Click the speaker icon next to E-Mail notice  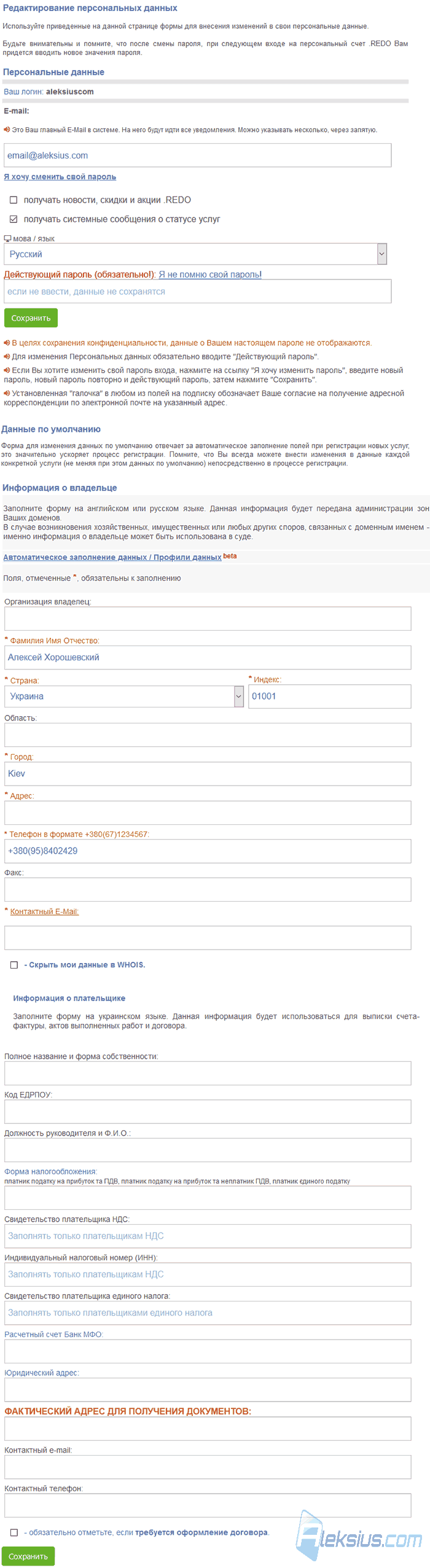tap(7, 130)
